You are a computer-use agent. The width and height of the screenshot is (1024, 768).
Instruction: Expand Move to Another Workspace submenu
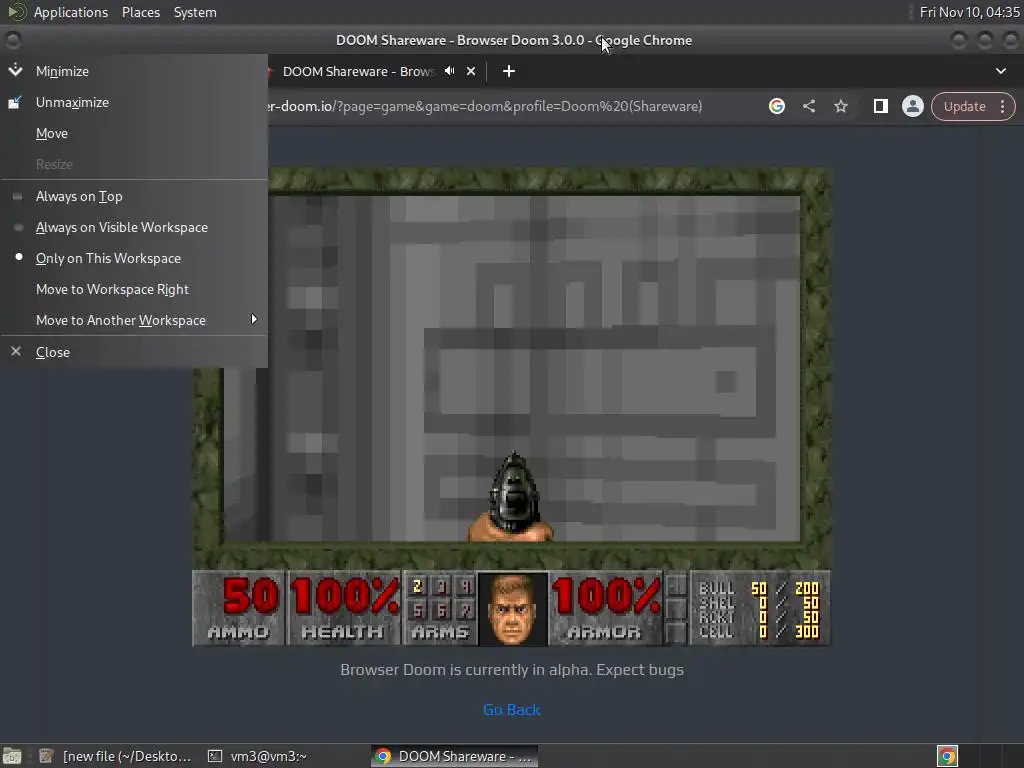[x=134, y=320]
